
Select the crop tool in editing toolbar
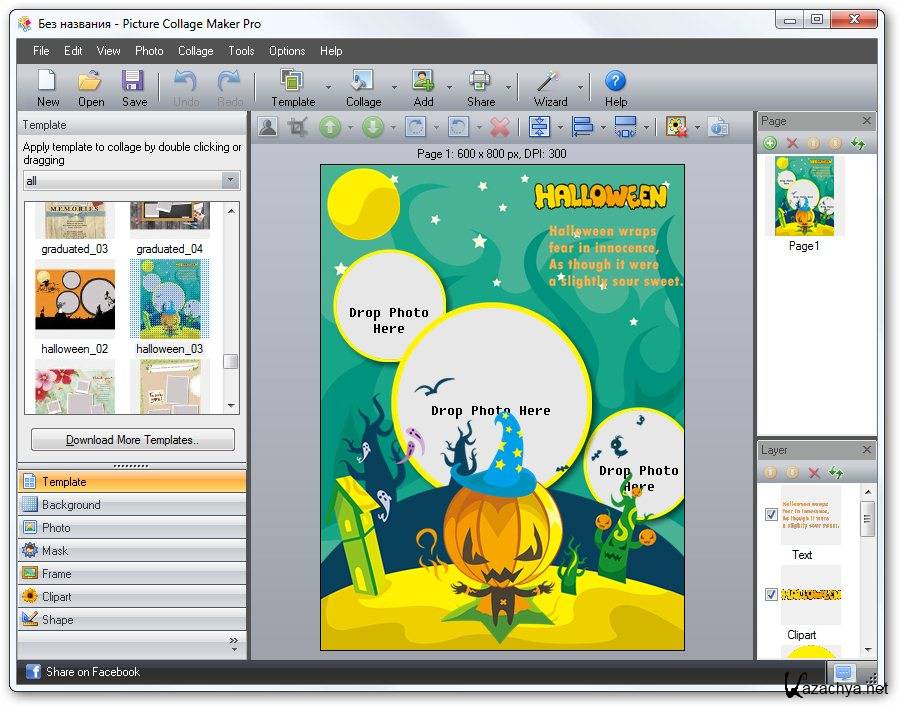click(297, 127)
